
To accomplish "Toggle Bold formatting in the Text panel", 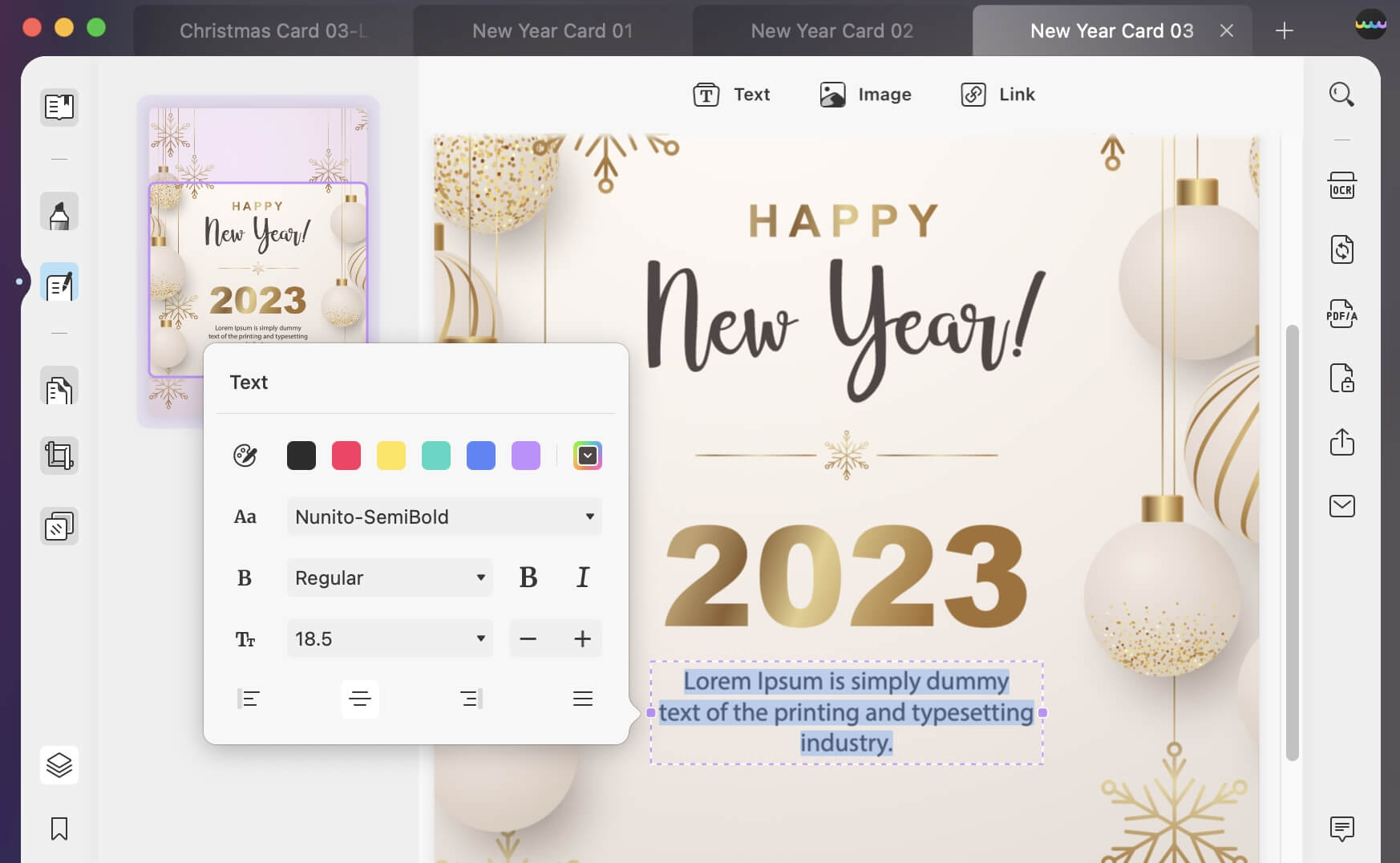I will coord(528,577).
